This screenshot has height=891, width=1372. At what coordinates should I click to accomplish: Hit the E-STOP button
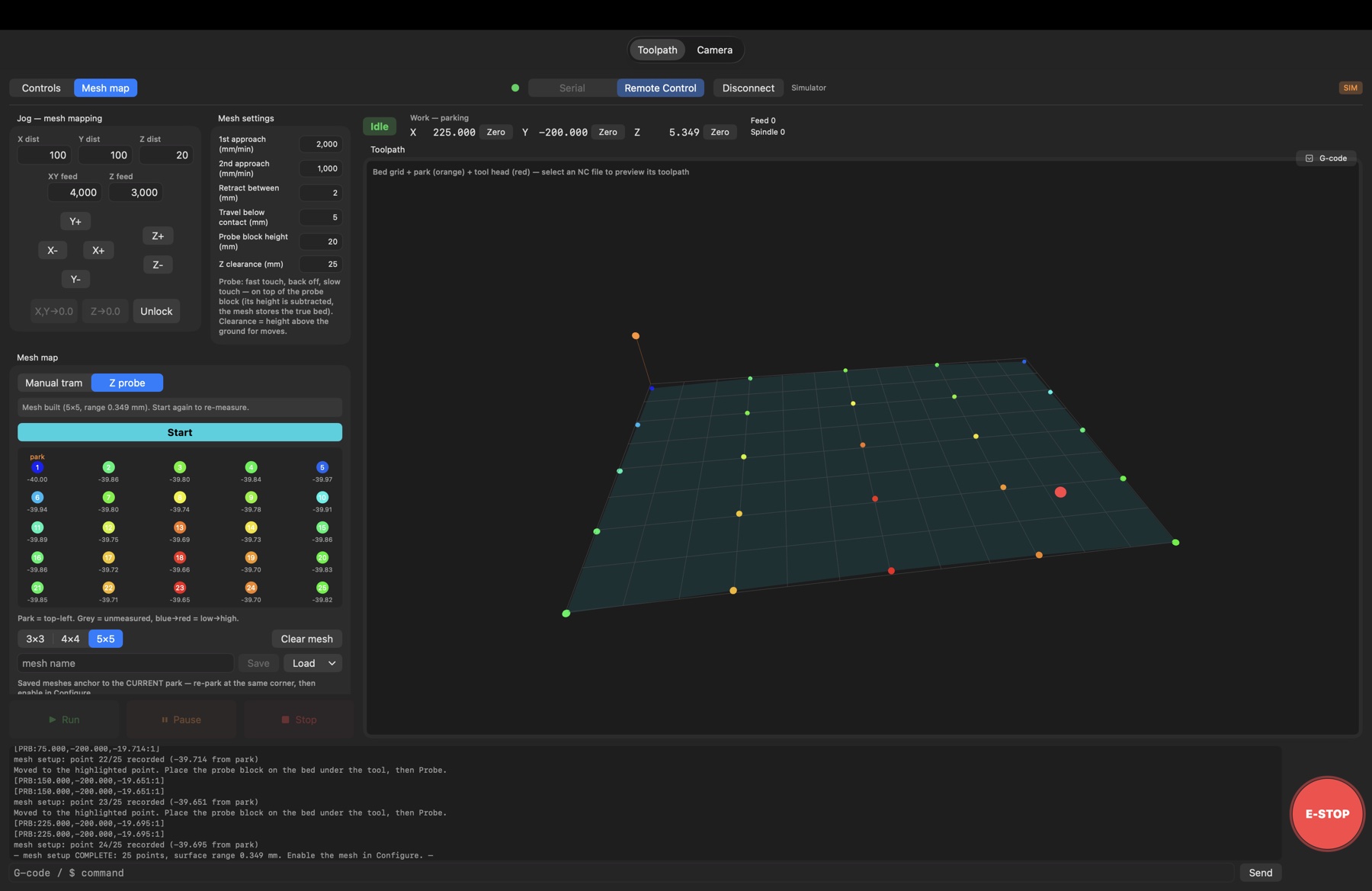click(1327, 814)
